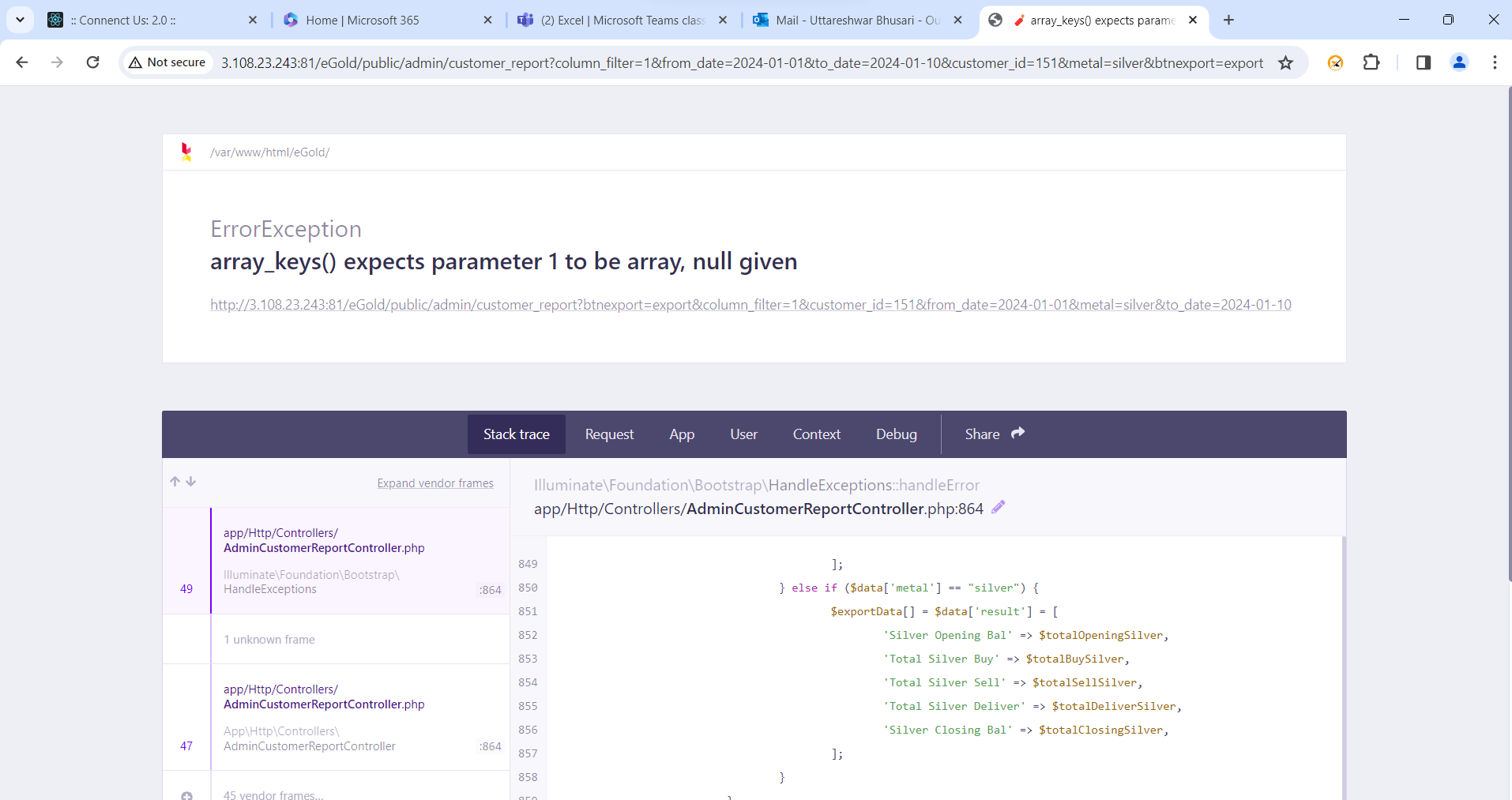Click the address bar URL
Screen dimensions: 1512x800
pos(742,62)
